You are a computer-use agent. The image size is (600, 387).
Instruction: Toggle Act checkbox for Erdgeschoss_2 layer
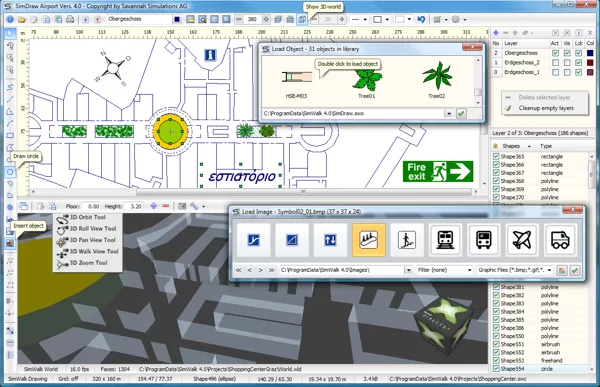[x=555, y=62]
